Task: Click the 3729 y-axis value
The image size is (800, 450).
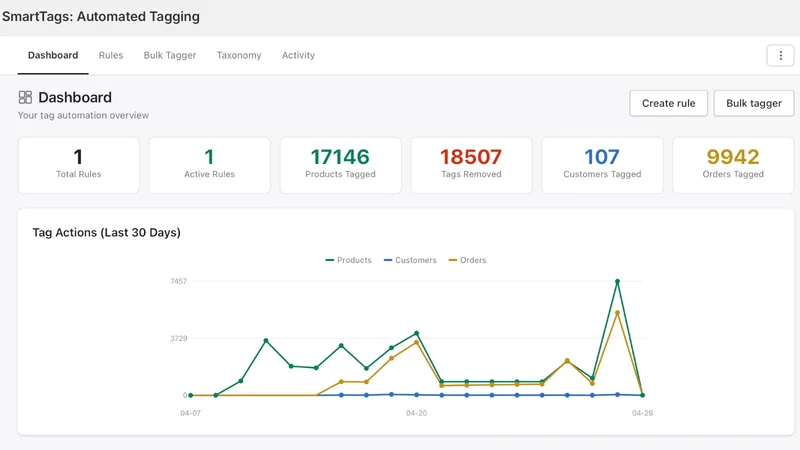Action: click(x=179, y=338)
